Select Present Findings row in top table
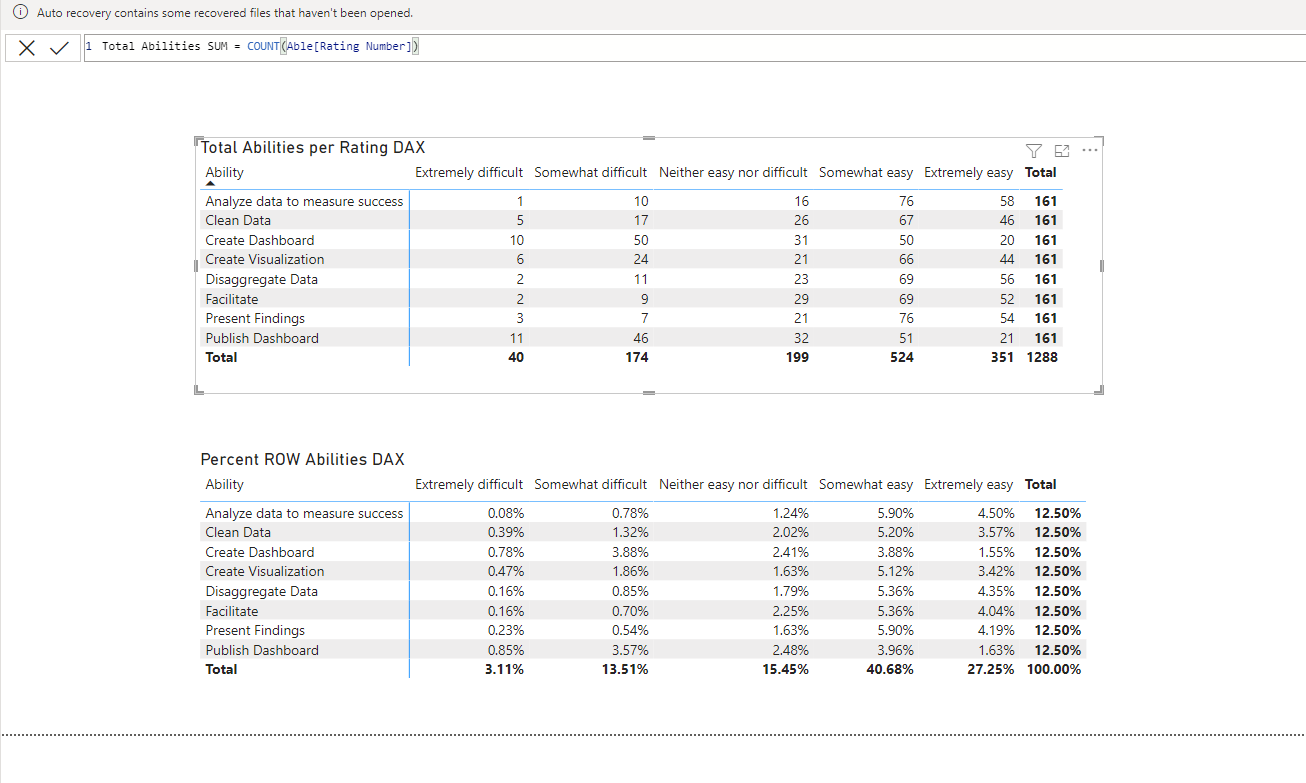Screen dimensions: 1306x783 coord(255,318)
